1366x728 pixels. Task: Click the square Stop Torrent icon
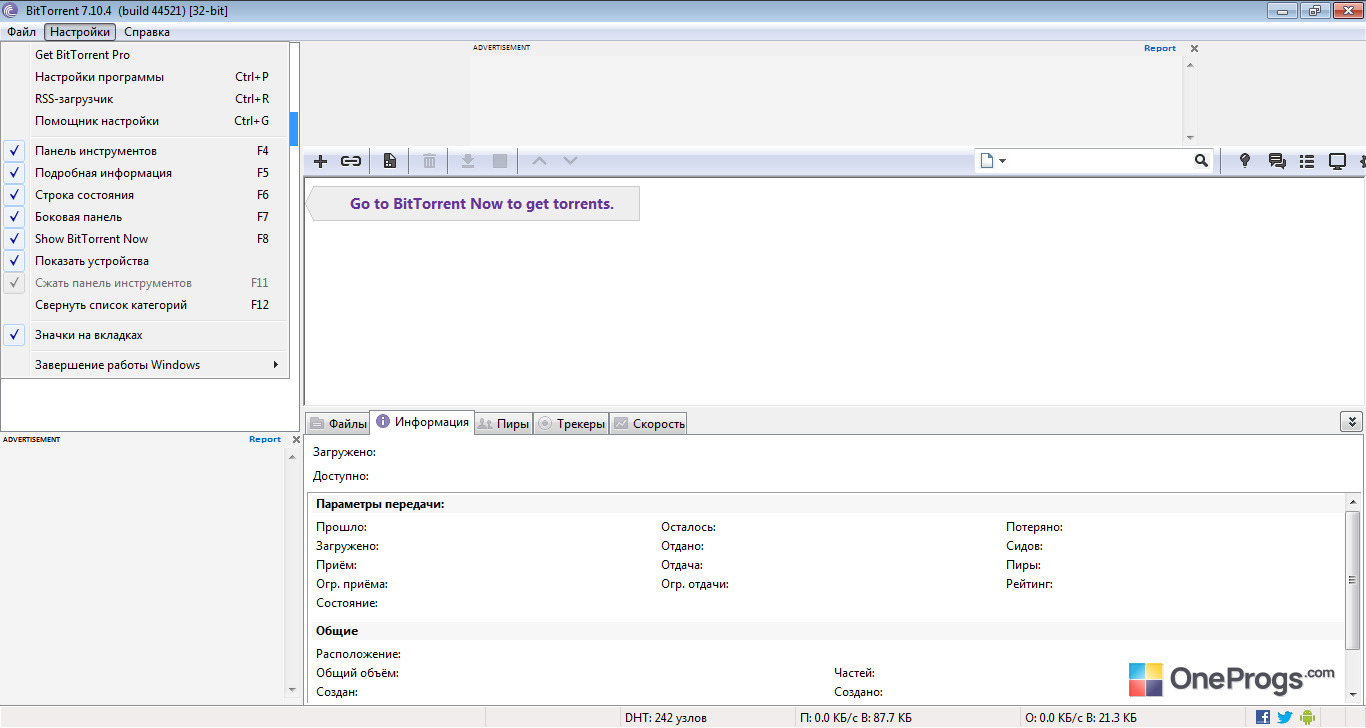500,161
